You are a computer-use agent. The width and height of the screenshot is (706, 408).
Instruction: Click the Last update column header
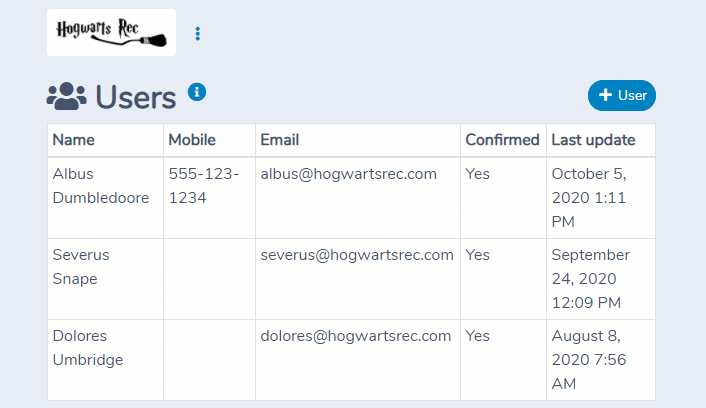(x=593, y=140)
